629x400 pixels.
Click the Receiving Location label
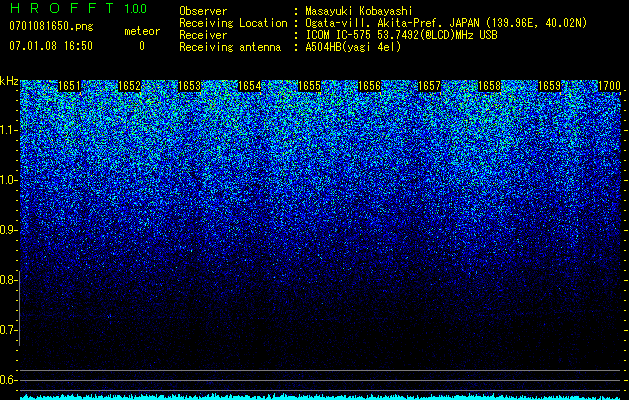click(x=233, y=24)
